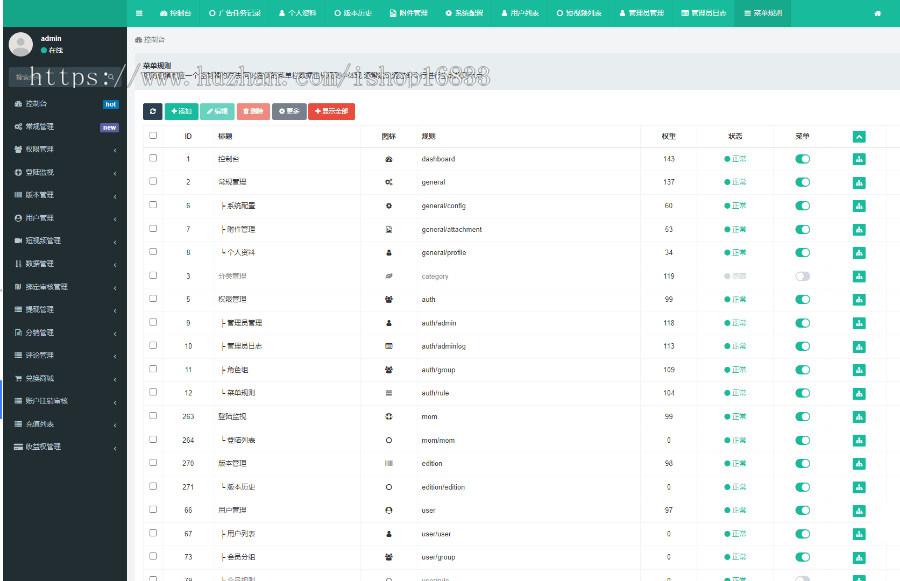Viewport: 900px width, 581px height.
Task: Open 常规管理 with new badge in sidebar
Action: (x=65, y=126)
